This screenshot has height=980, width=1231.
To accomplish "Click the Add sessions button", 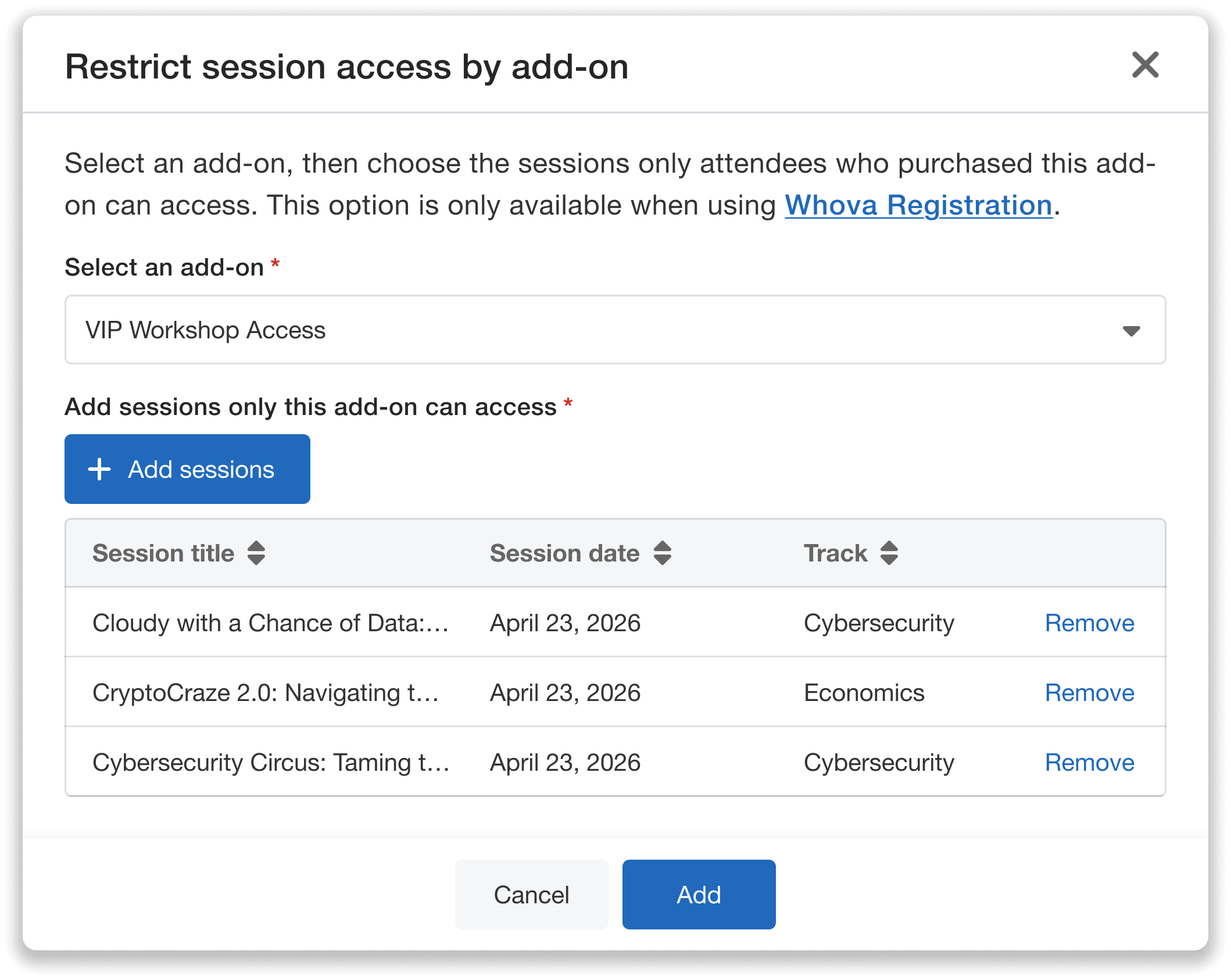I will (187, 468).
